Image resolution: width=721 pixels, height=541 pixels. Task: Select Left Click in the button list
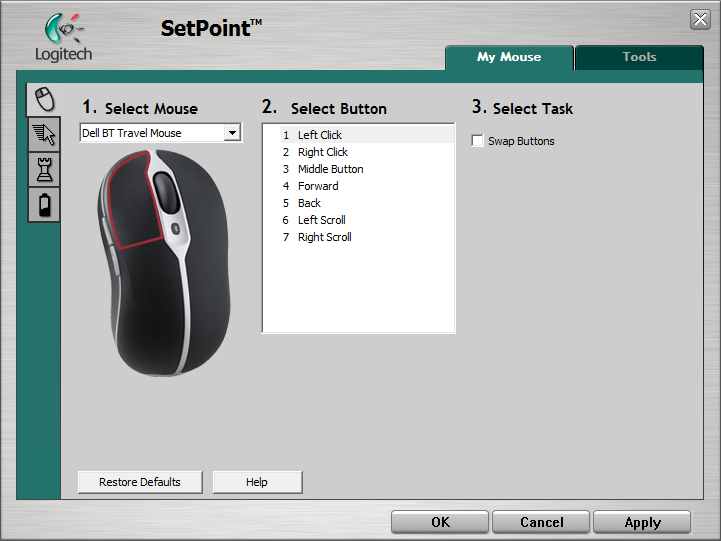point(367,135)
